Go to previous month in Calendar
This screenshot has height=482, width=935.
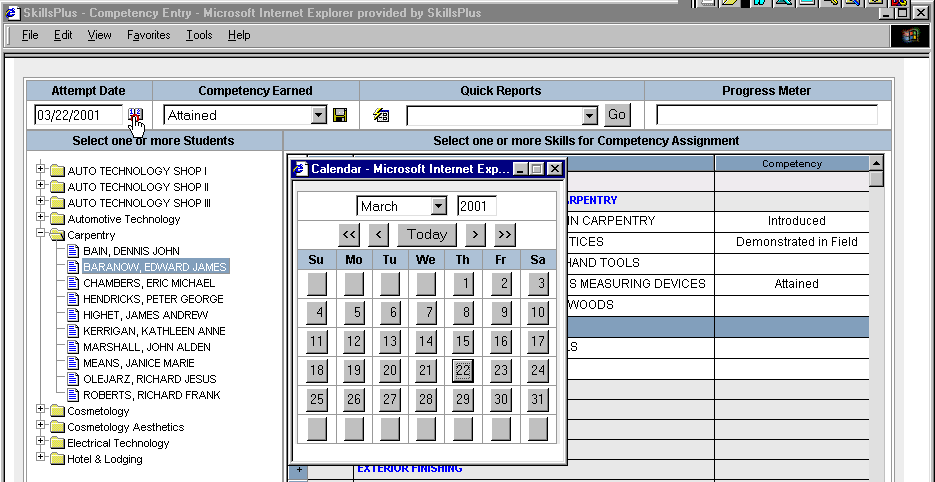(379, 234)
